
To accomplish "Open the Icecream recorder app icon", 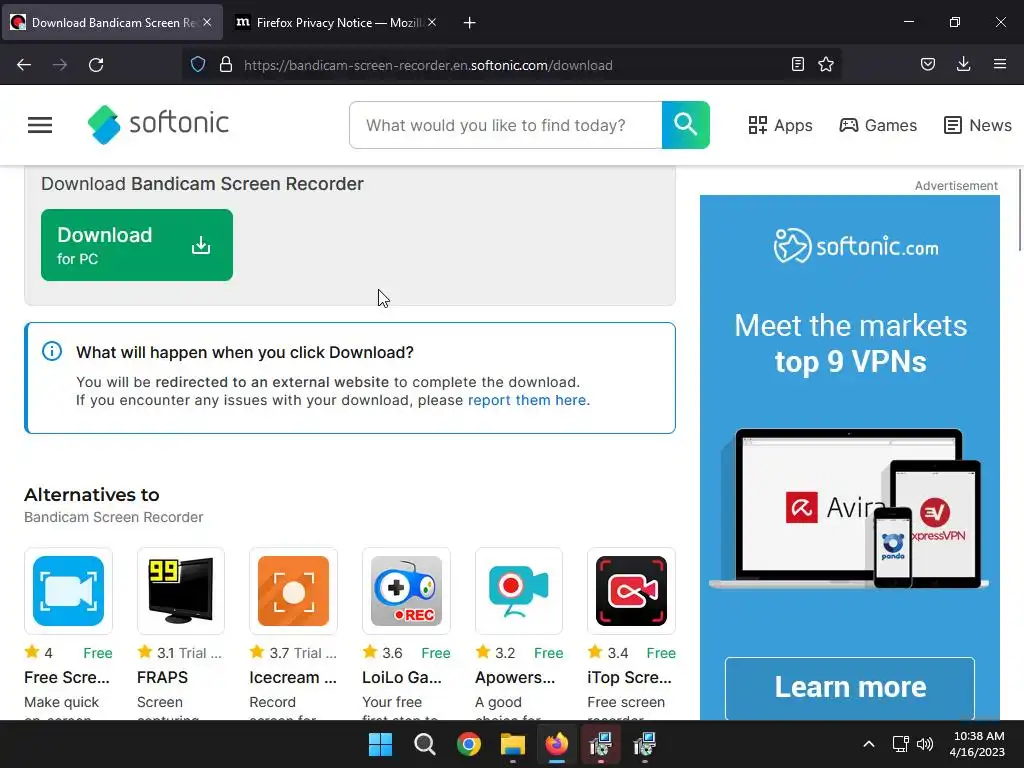I will click(293, 591).
